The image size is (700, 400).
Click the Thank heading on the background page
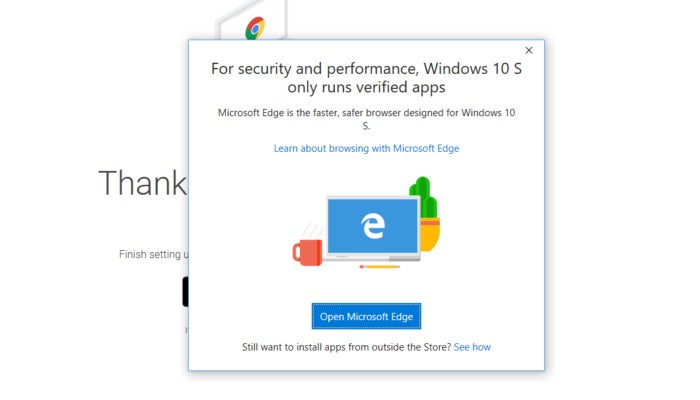click(142, 183)
